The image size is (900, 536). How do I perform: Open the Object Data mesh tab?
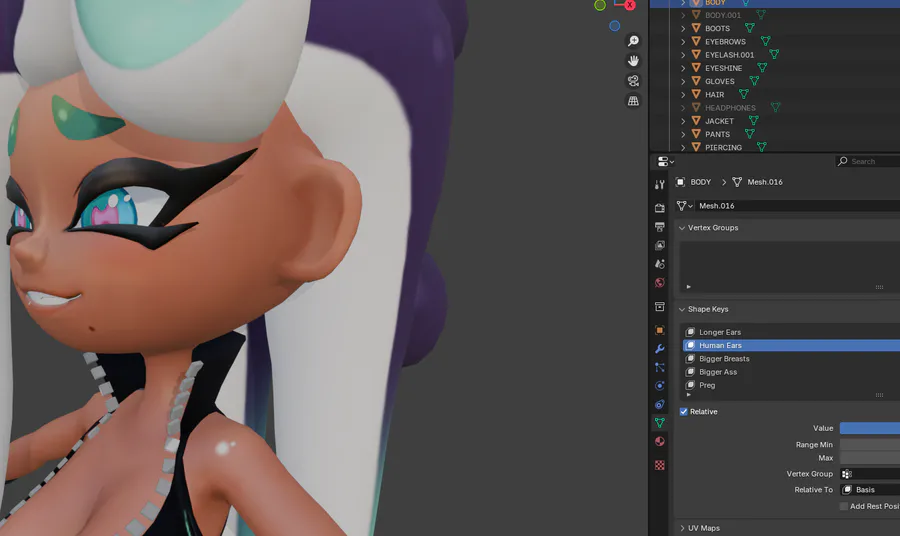tap(660, 423)
